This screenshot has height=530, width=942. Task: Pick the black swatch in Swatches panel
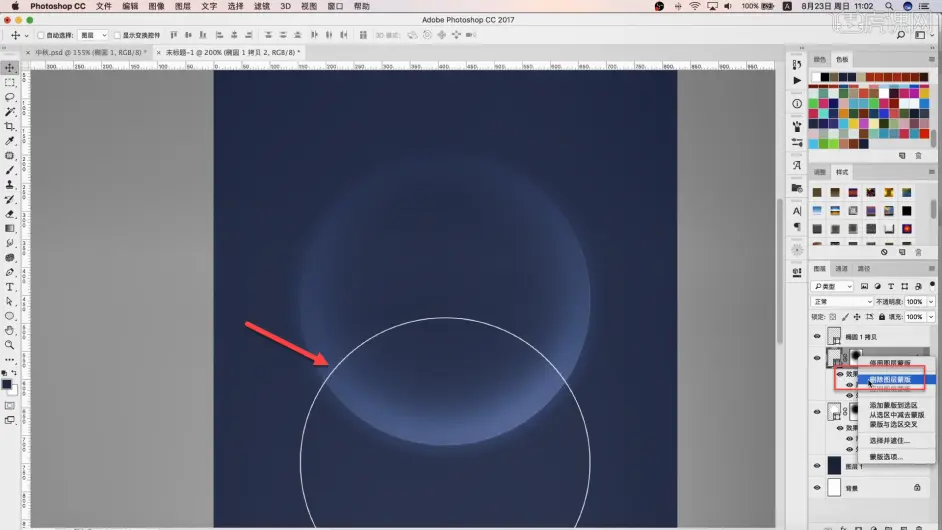tap(825, 77)
